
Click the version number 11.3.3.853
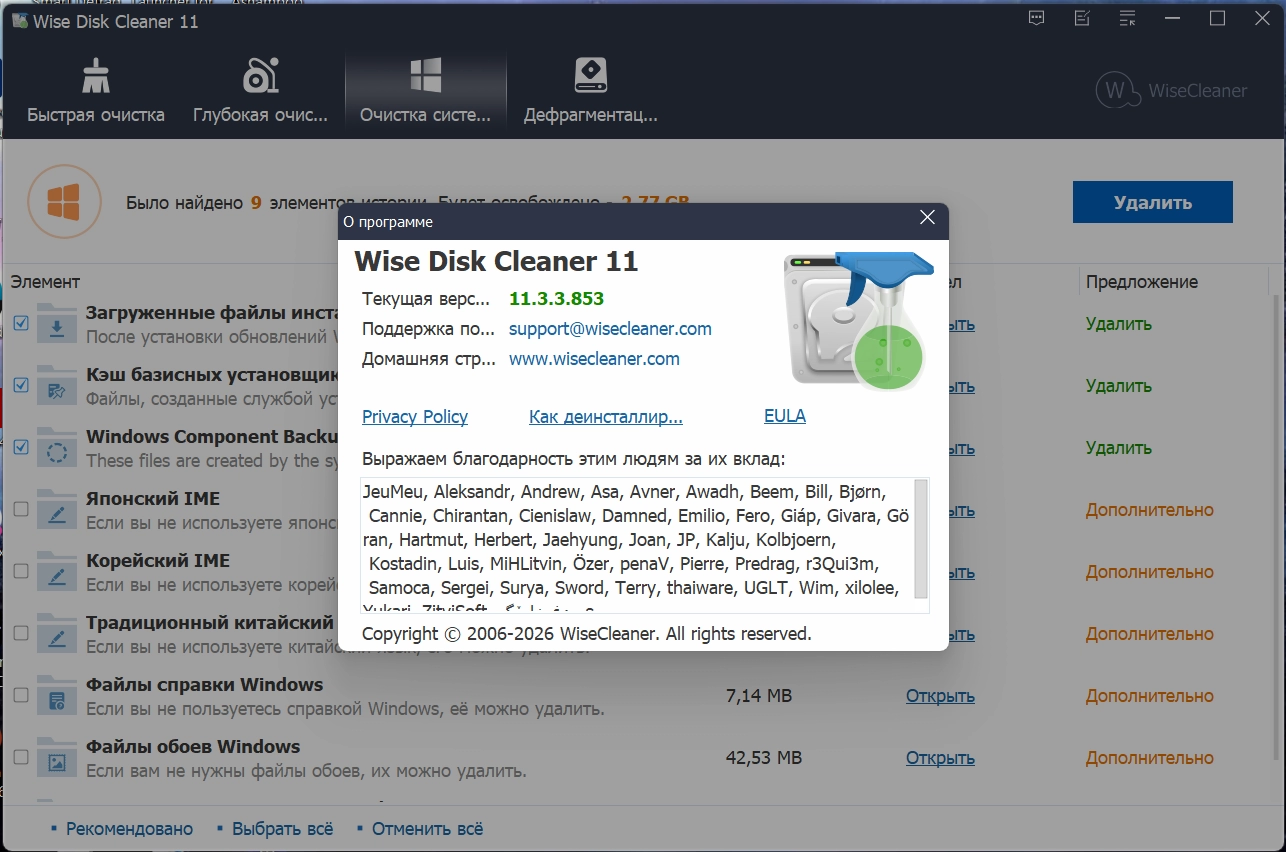tap(556, 298)
